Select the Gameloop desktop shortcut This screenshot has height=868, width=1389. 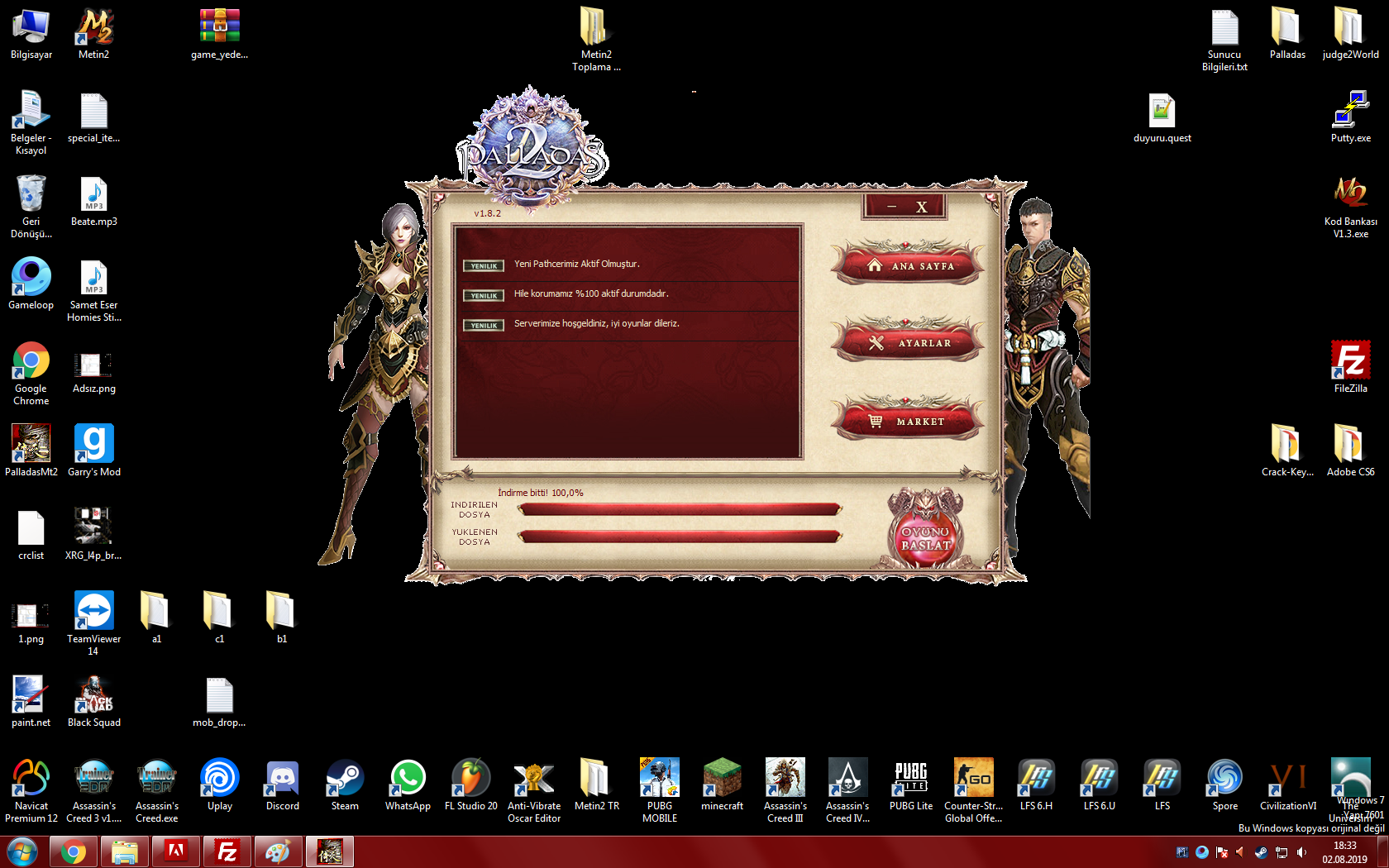(31, 284)
